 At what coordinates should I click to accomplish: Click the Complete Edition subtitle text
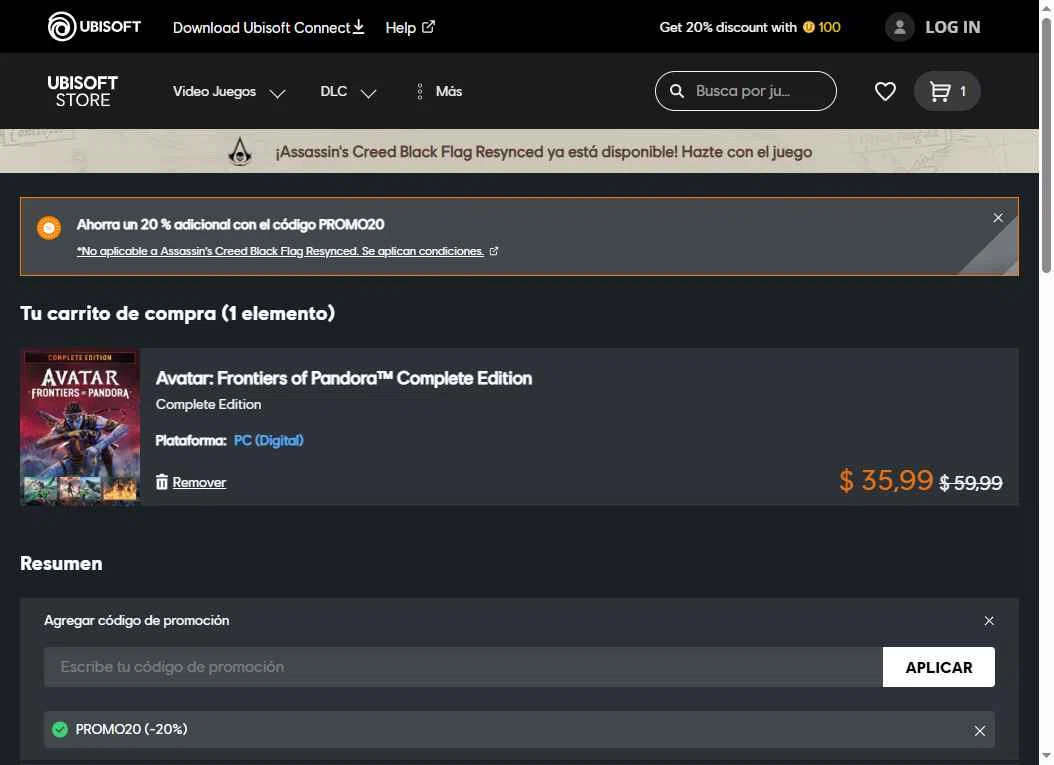pos(208,405)
